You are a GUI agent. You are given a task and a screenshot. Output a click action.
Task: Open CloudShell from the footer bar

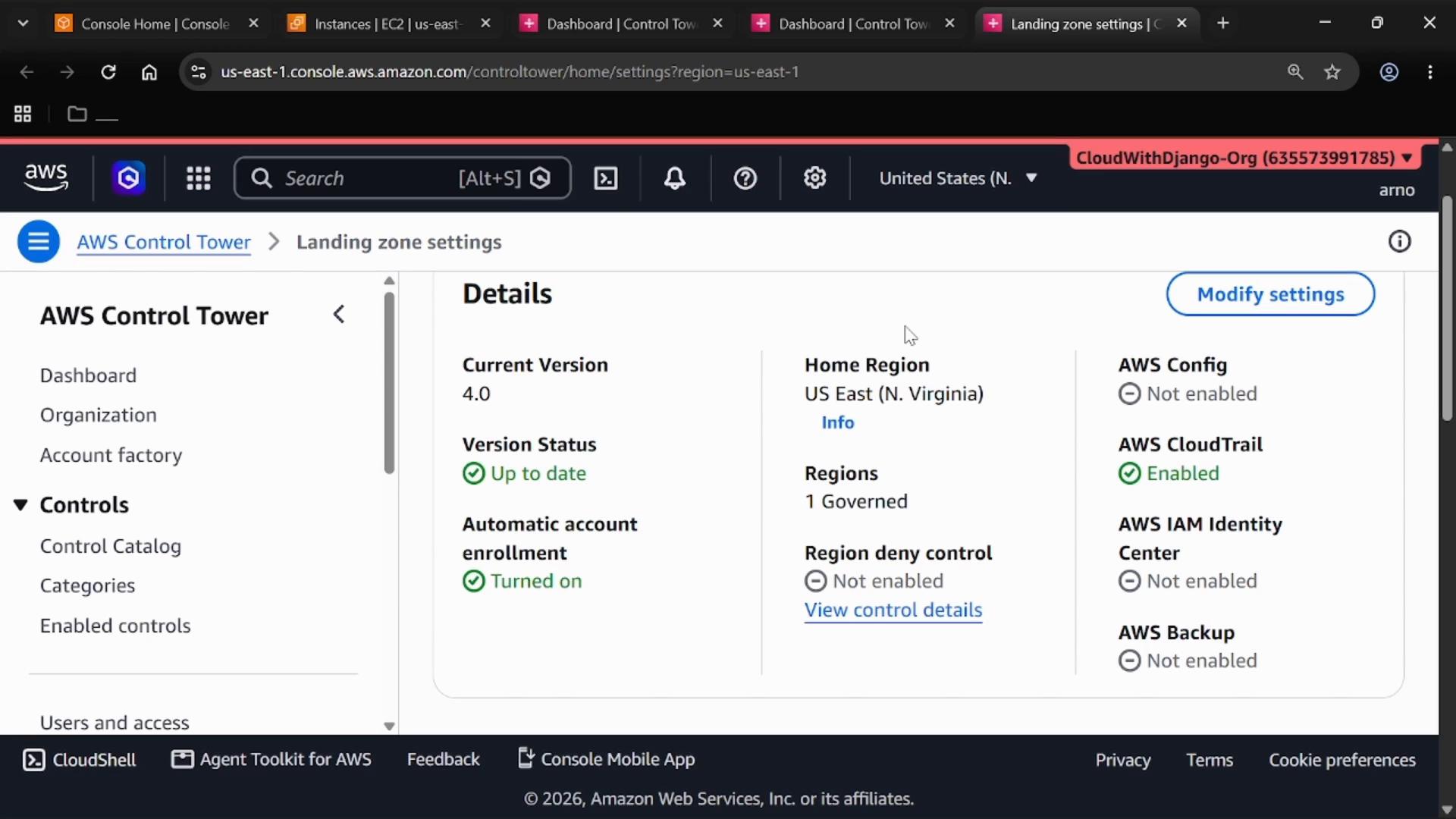point(79,760)
